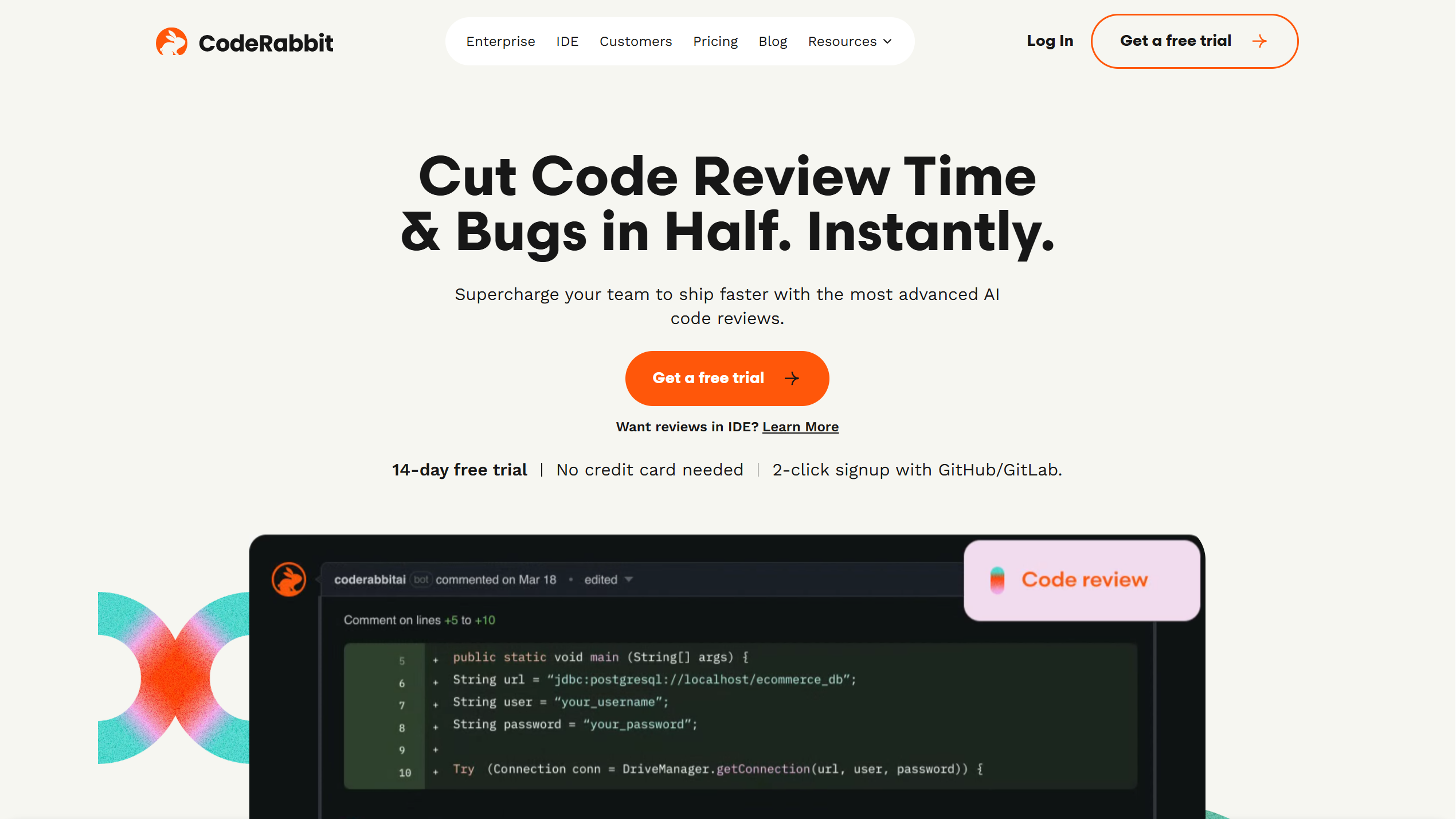Image resolution: width=1456 pixels, height=819 pixels.
Task: Click the coderabbitai bot avatar icon
Action: click(x=288, y=579)
